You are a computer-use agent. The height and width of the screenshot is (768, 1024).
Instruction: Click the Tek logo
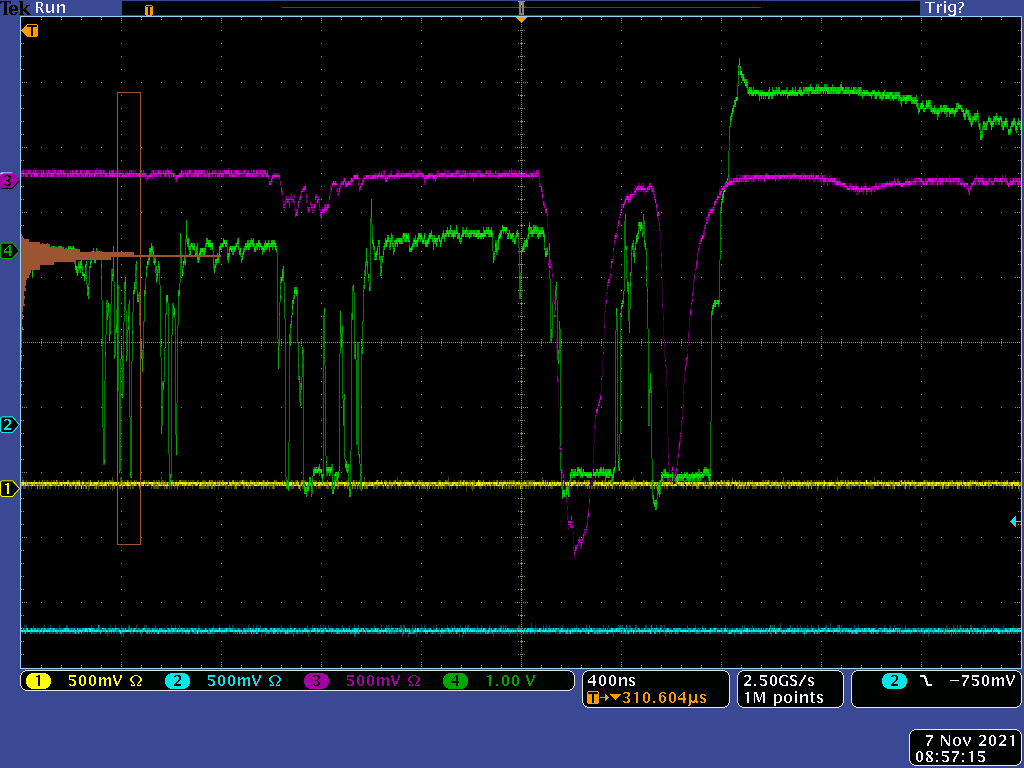click(x=15, y=8)
